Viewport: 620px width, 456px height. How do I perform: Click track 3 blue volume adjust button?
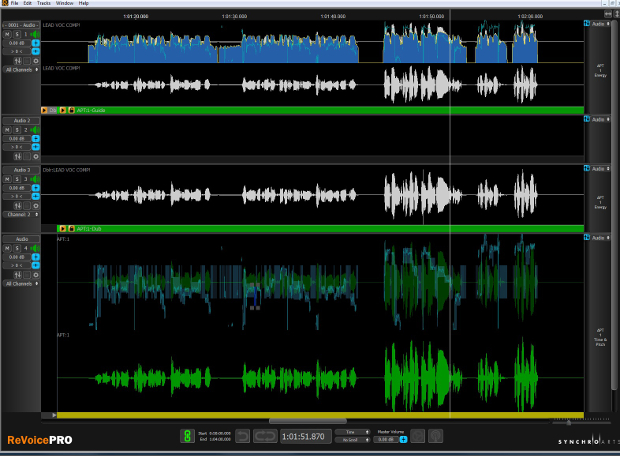[36, 188]
